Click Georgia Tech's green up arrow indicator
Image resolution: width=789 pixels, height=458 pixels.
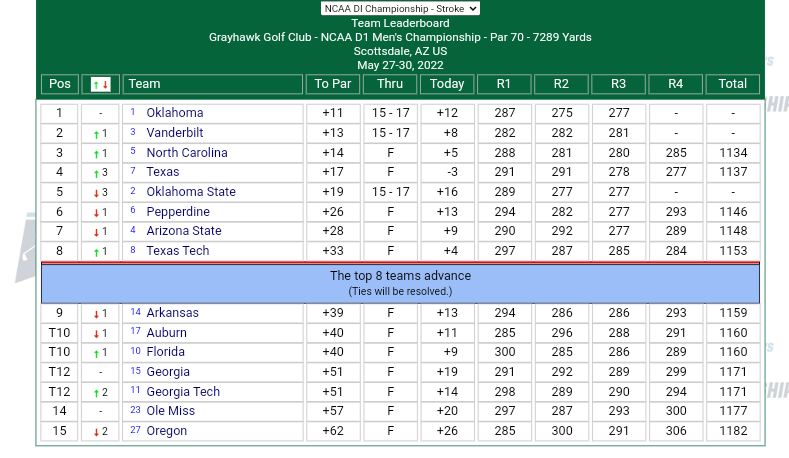click(95, 392)
